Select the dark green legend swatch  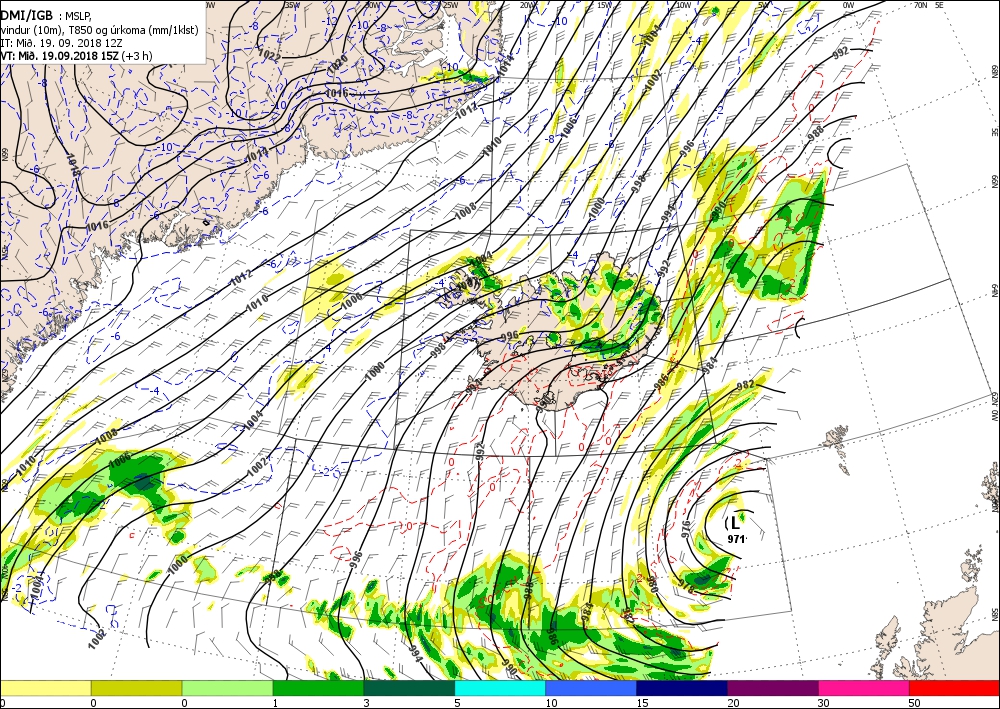[409, 688]
